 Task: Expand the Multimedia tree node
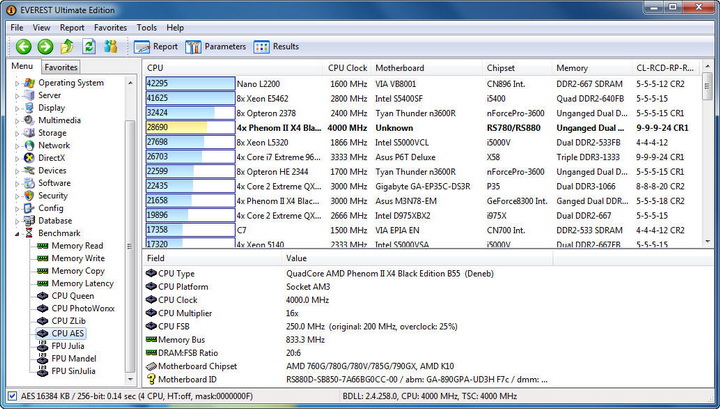tap(17, 121)
